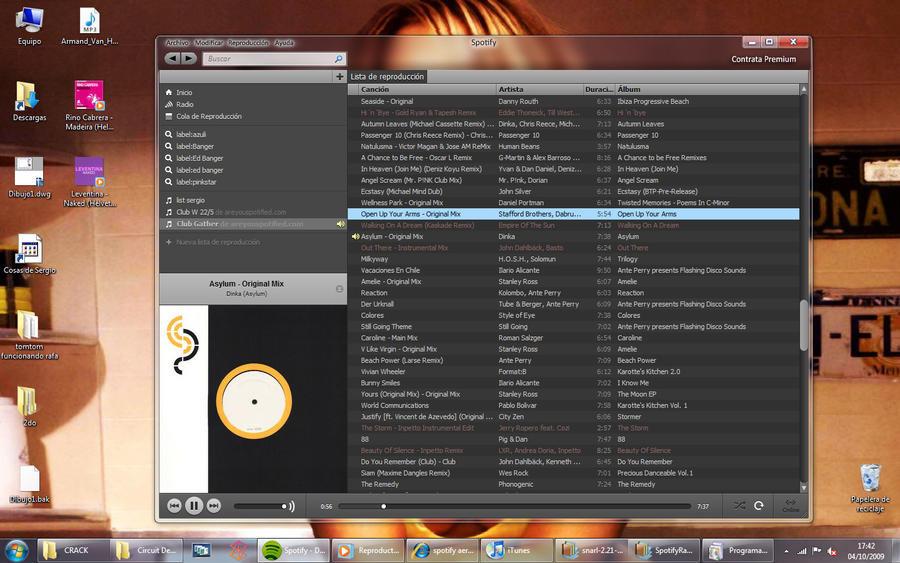Open the Modificar menu
The height and width of the screenshot is (563, 900).
[208, 43]
